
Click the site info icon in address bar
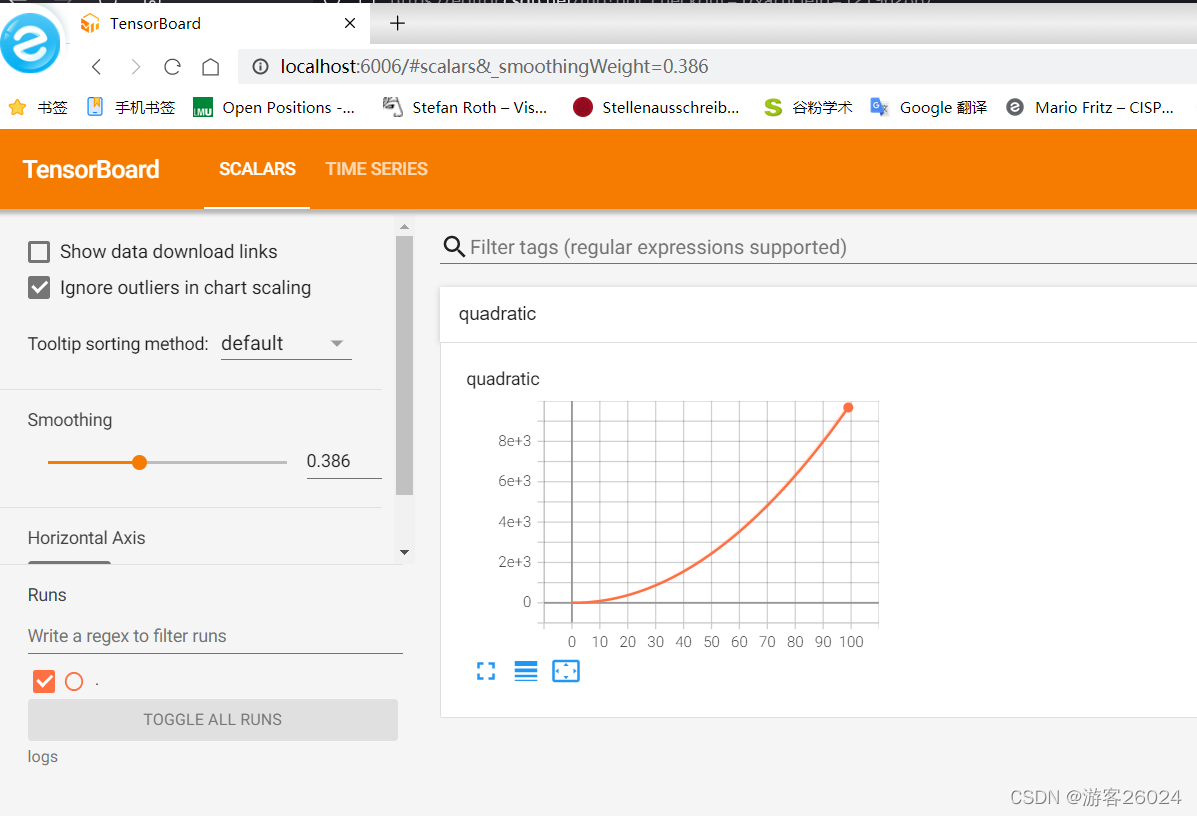(x=260, y=67)
